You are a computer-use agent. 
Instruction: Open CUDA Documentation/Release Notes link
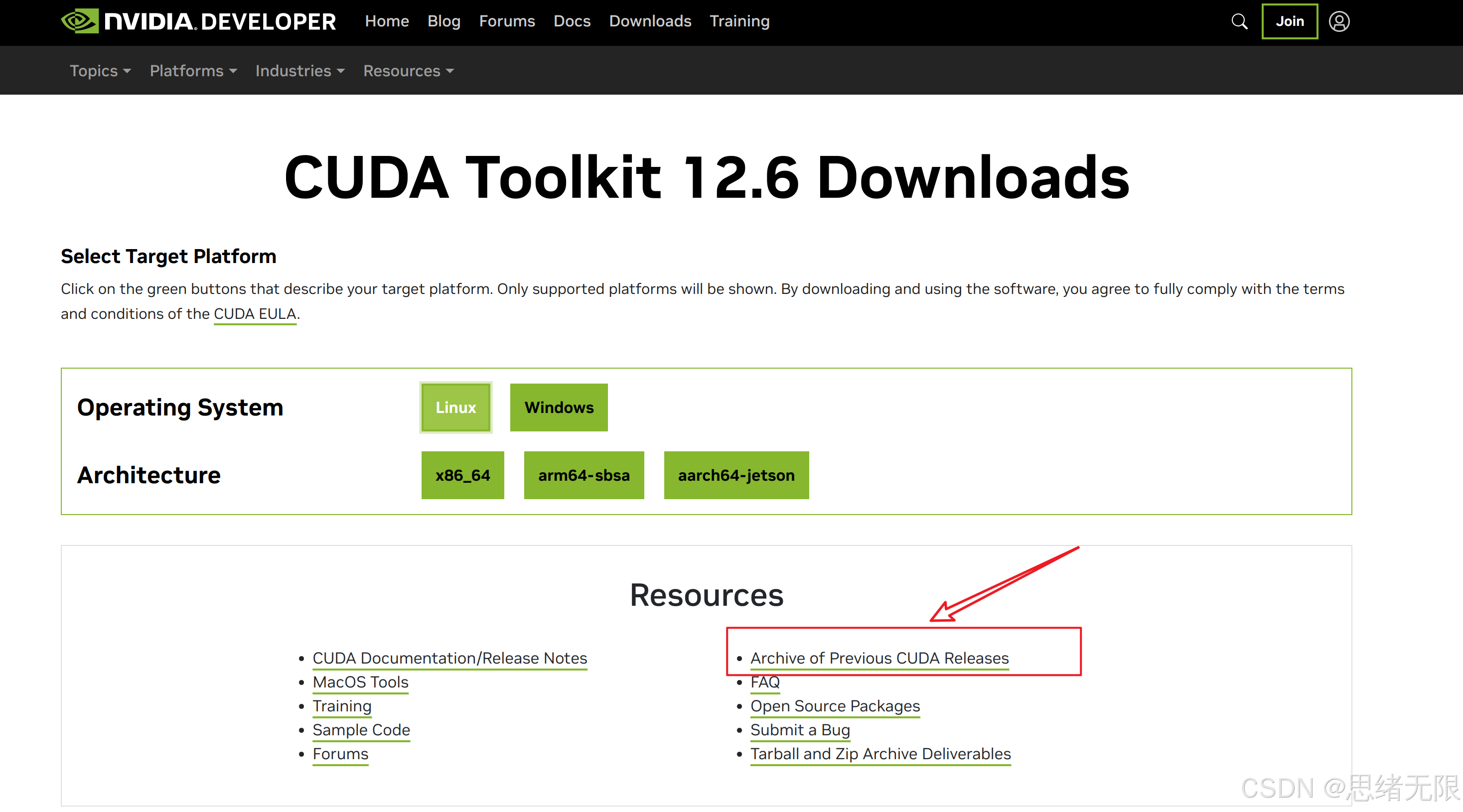click(449, 658)
